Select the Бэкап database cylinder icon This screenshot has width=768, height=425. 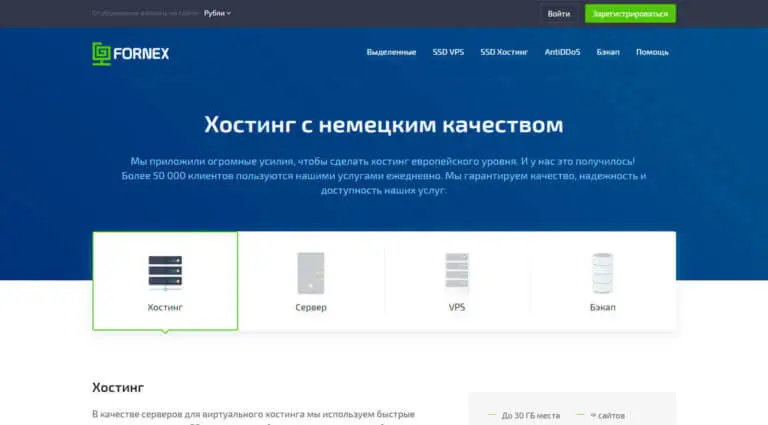click(x=602, y=273)
